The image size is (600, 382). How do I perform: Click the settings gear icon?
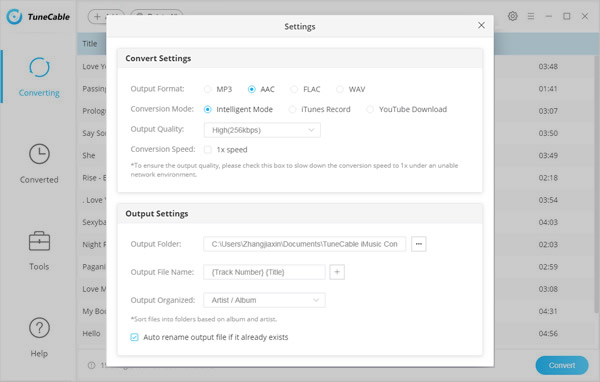click(x=512, y=16)
